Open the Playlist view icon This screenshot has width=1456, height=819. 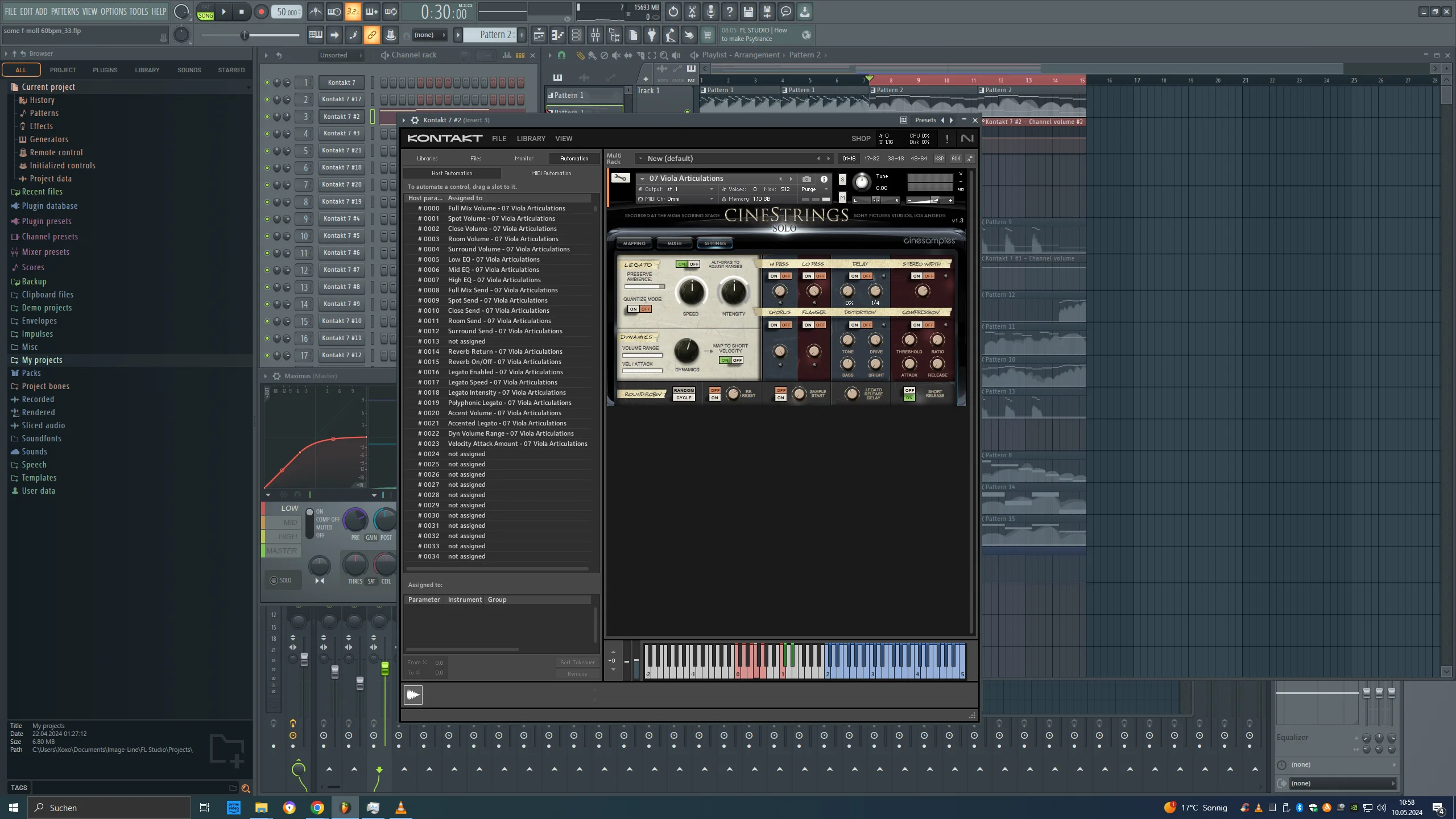[539, 35]
